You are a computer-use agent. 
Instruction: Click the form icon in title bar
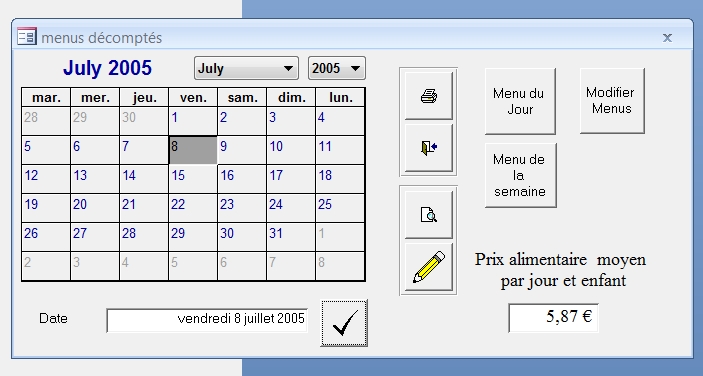[26, 36]
